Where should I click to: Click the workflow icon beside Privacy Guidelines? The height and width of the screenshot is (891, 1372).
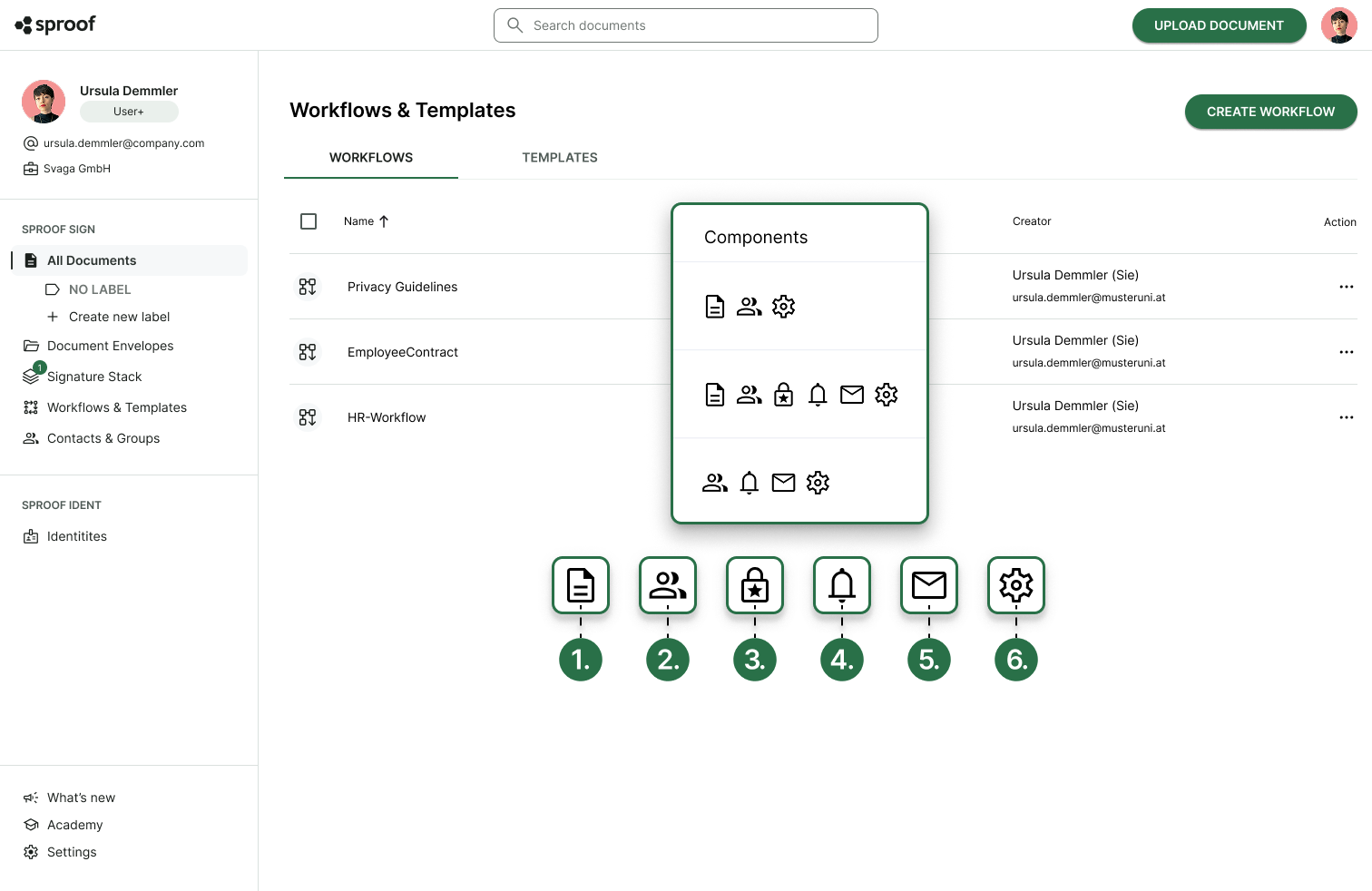click(x=308, y=287)
